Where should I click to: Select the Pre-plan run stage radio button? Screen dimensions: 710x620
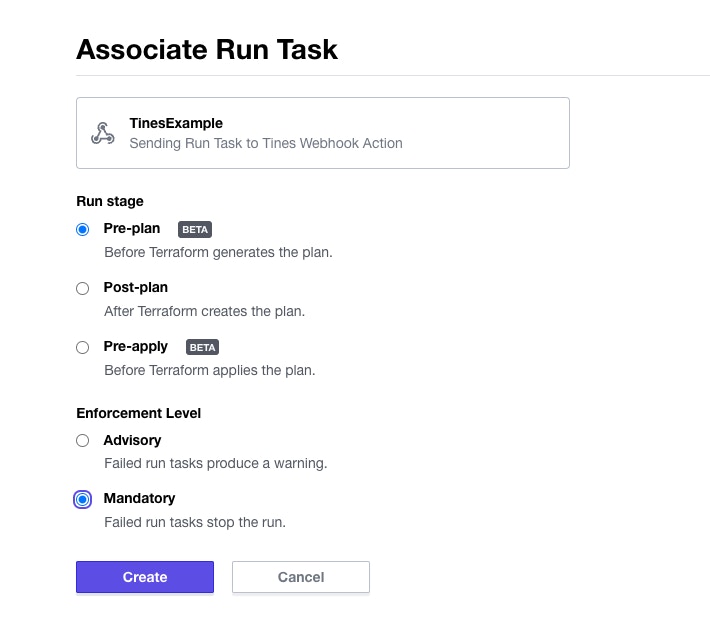pyautogui.click(x=82, y=230)
